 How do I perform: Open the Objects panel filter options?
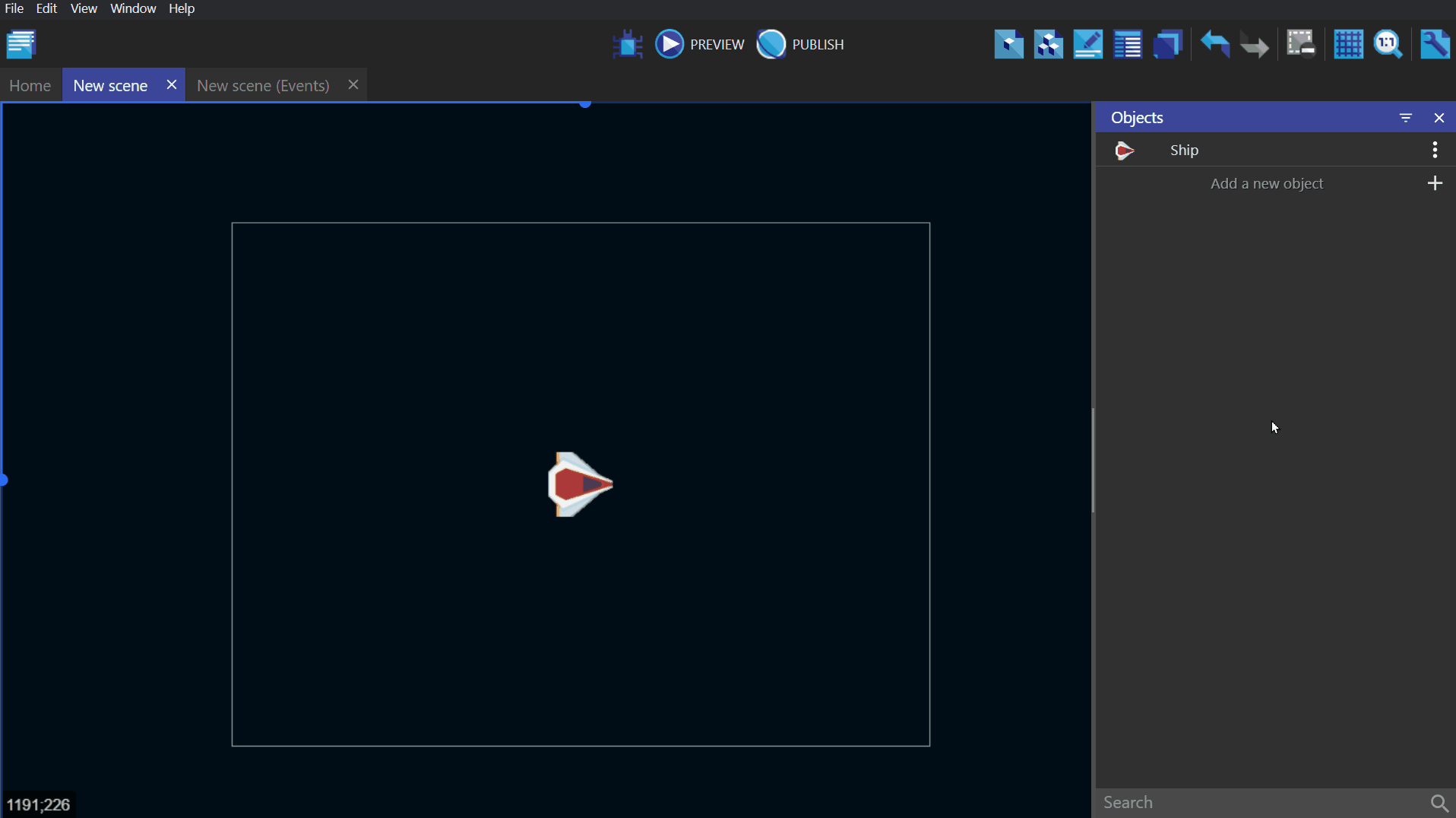[1405, 118]
